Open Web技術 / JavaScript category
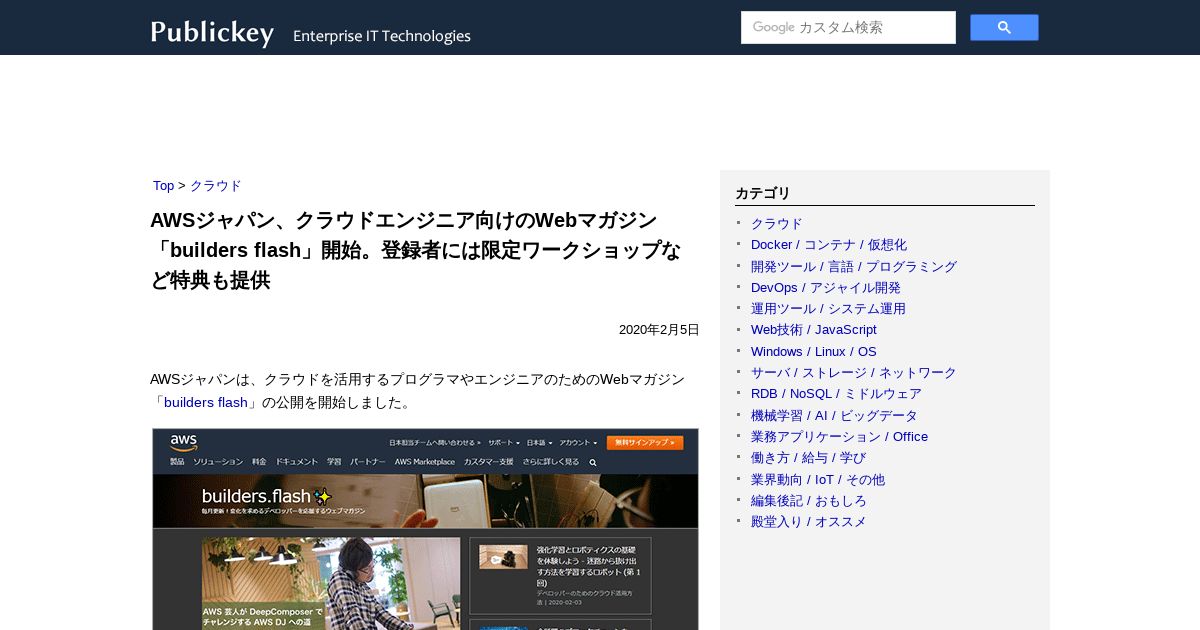 (814, 330)
